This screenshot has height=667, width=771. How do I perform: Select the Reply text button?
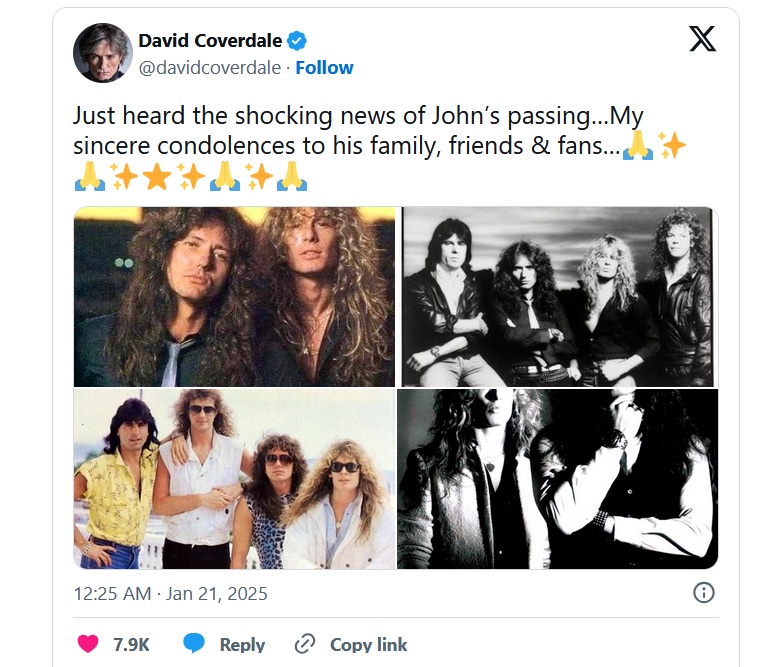pos(242,644)
